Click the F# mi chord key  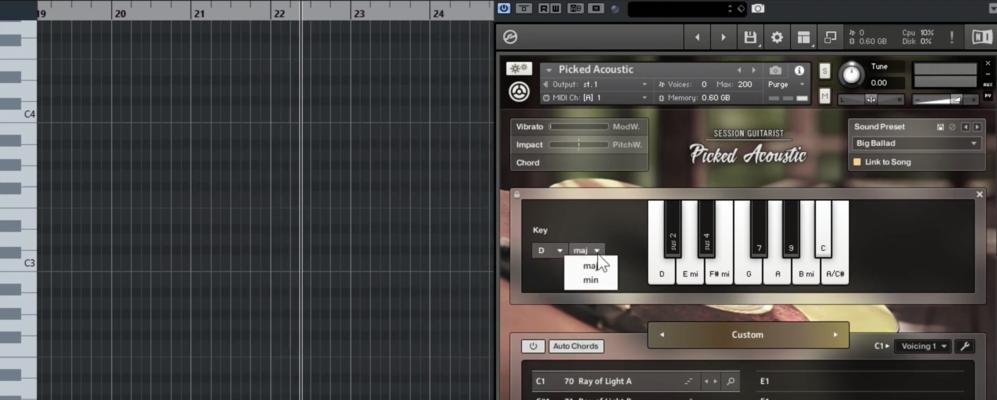719,273
